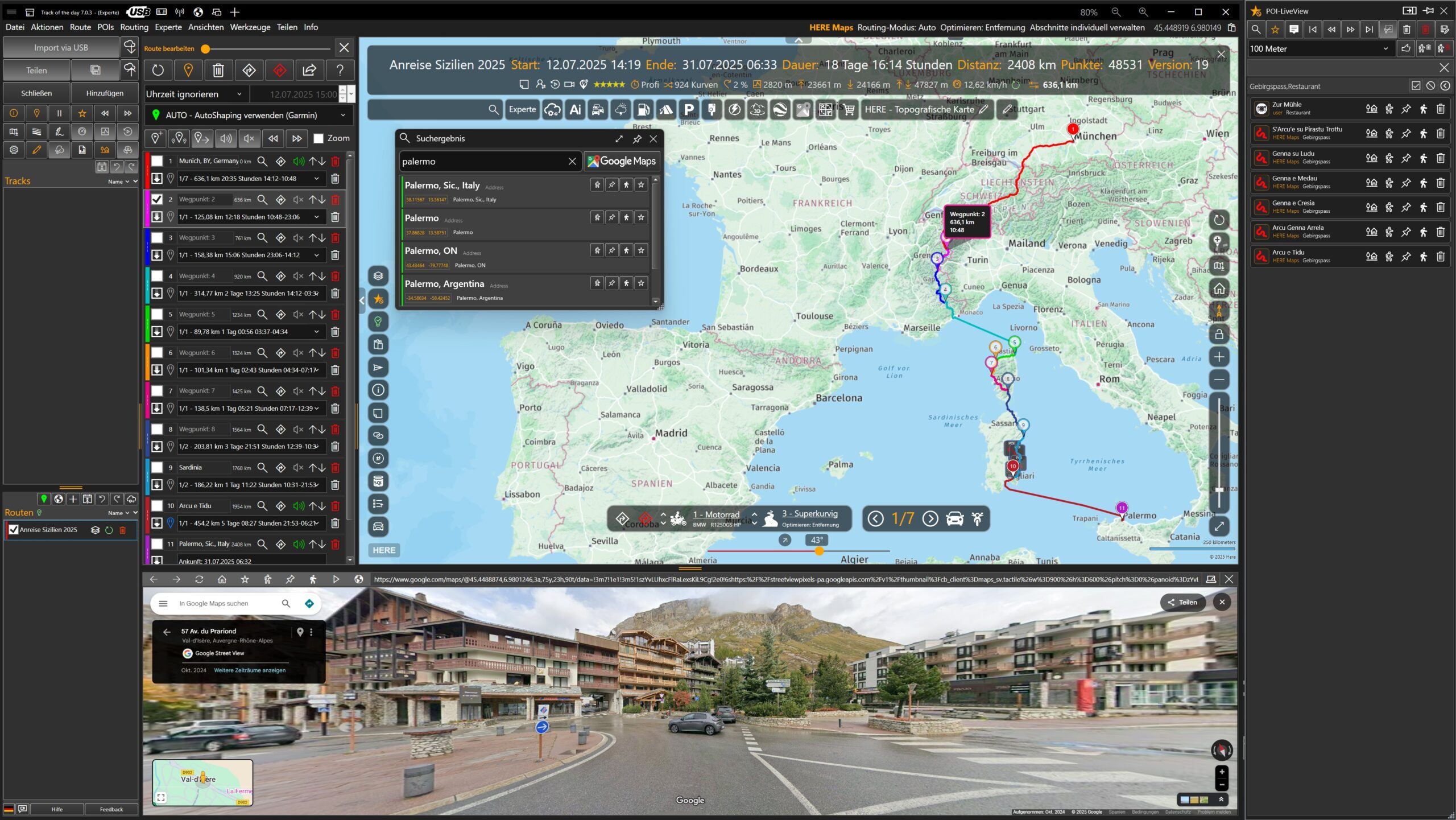1456x820 pixels.
Task: Check the Wegpunkt: 4 checkbox
Action: 157,276
